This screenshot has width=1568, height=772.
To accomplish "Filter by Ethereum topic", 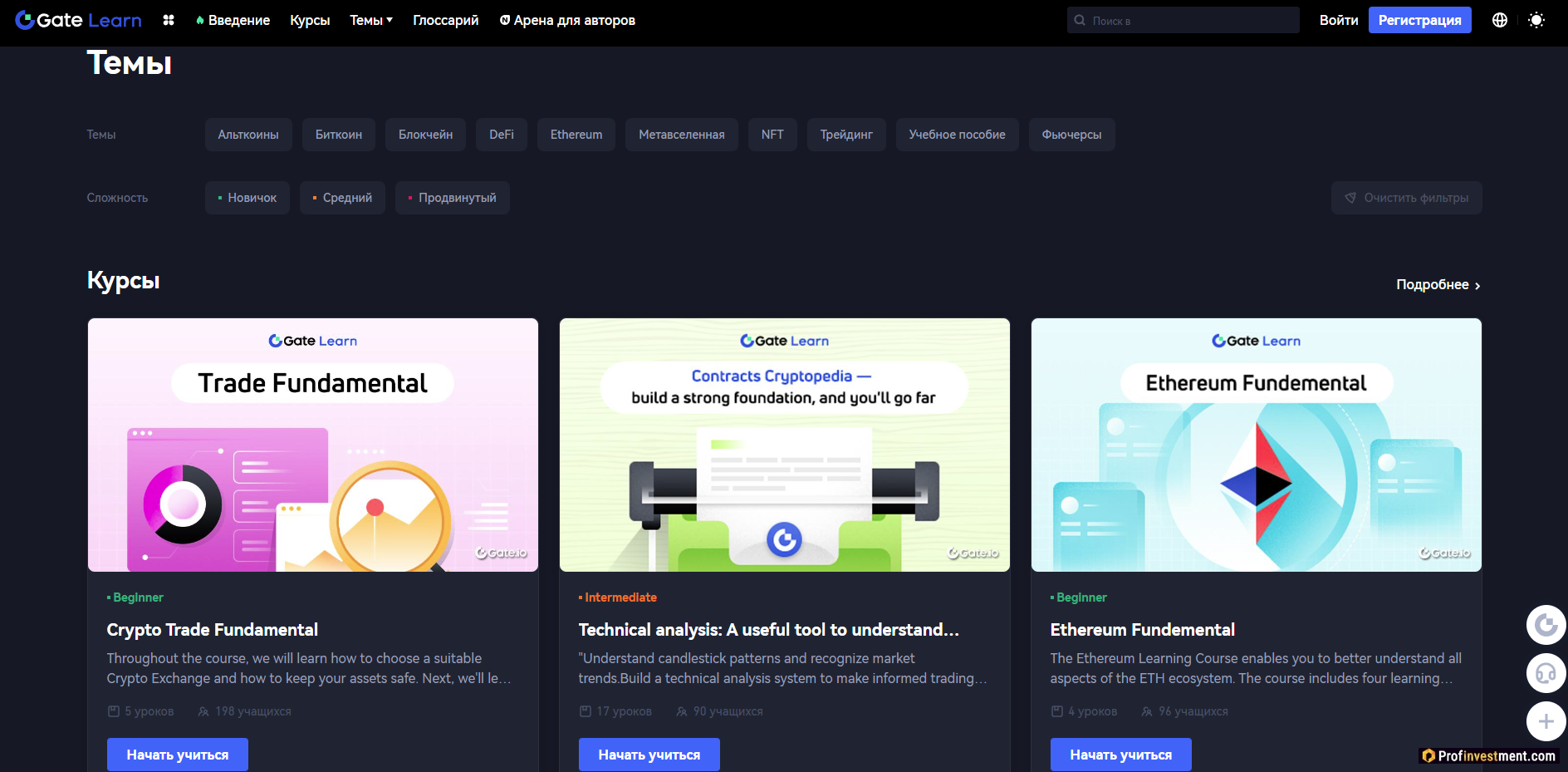I will pyautogui.click(x=576, y=135).
